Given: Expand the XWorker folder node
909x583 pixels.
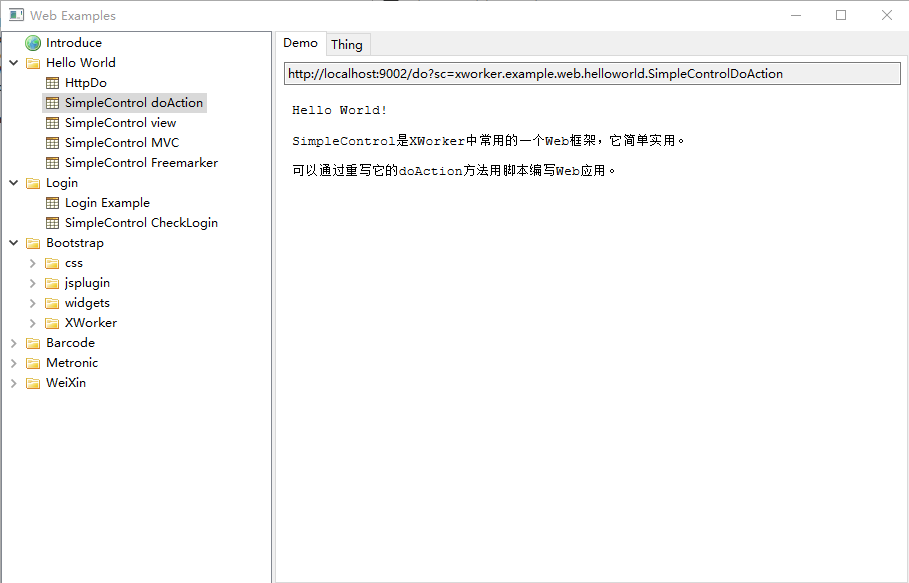Looking at the screenshot, I should (33, 323).
